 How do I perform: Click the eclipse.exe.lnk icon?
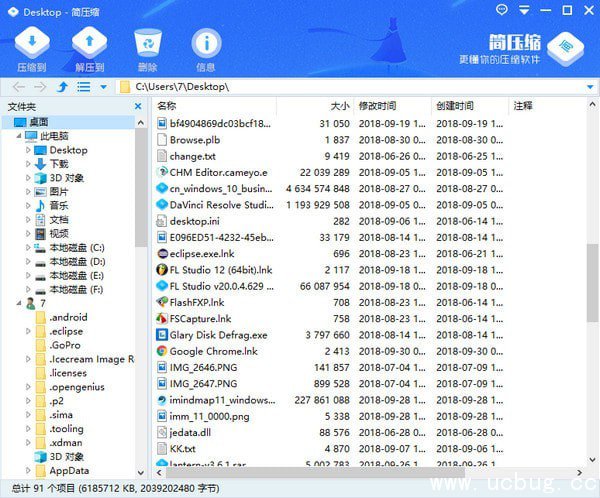(x=162, y=254)
